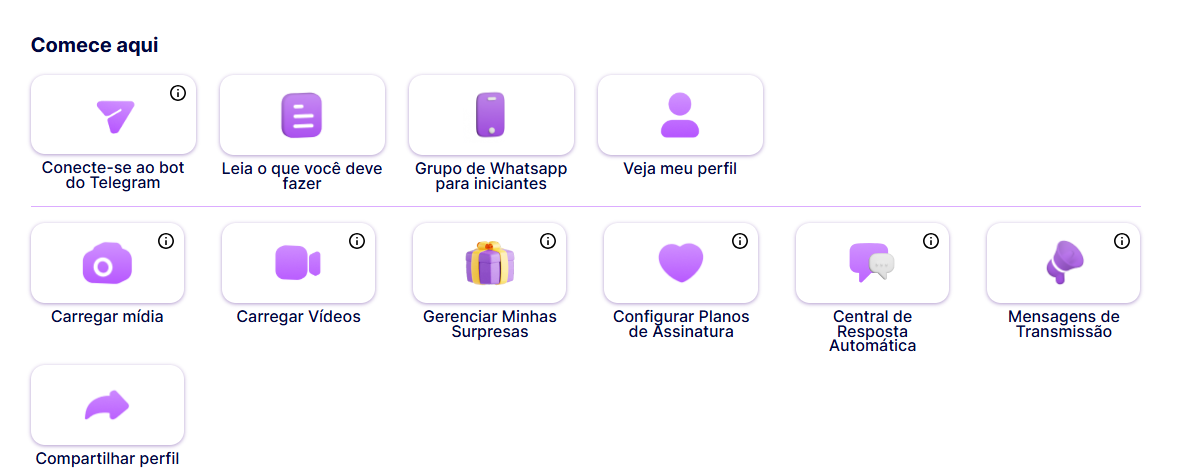
Task: Open the chat bubbles auto-reply icon
Action: click(872, 263)
